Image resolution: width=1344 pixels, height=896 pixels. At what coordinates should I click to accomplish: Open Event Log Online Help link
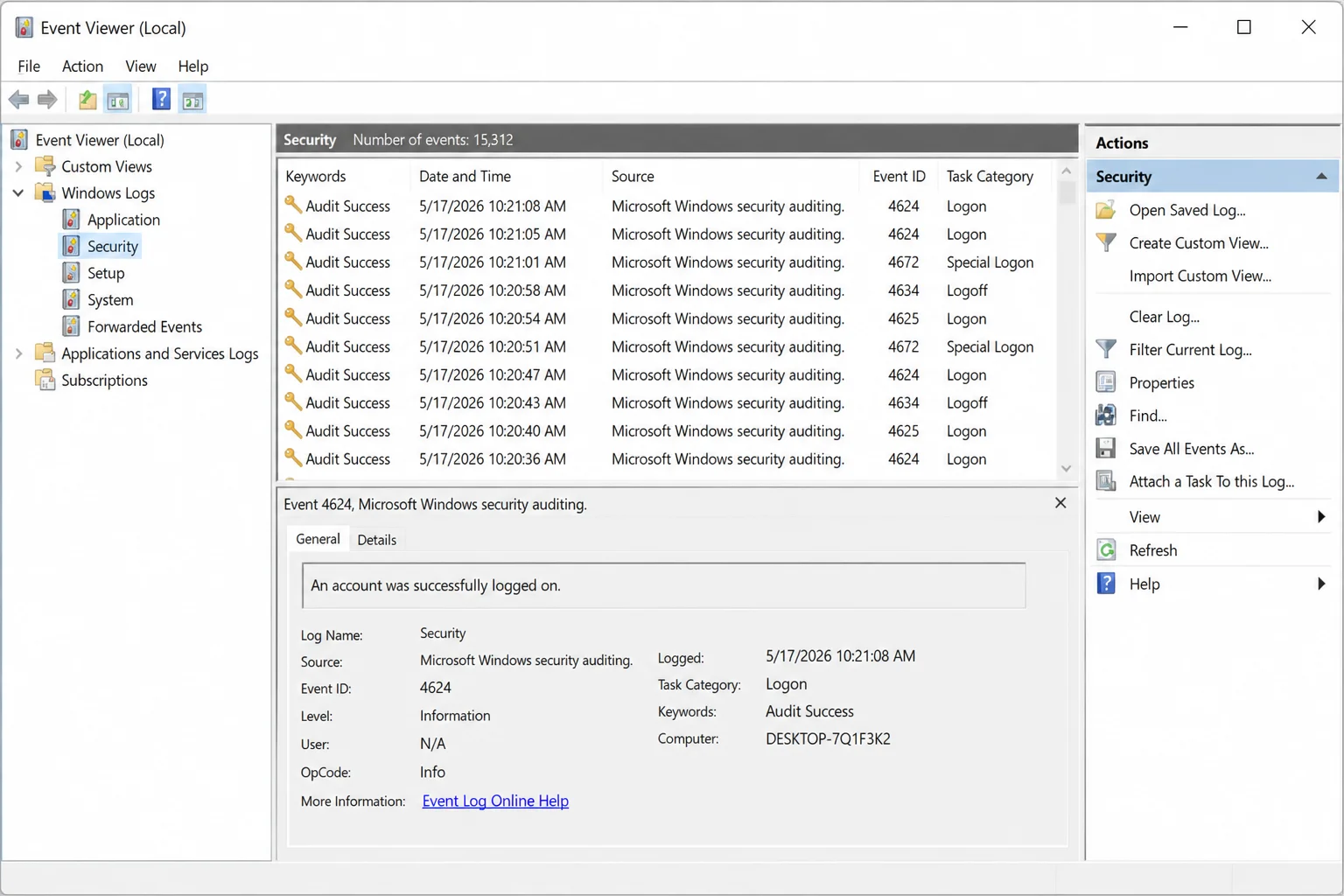(x=495, y=801)
